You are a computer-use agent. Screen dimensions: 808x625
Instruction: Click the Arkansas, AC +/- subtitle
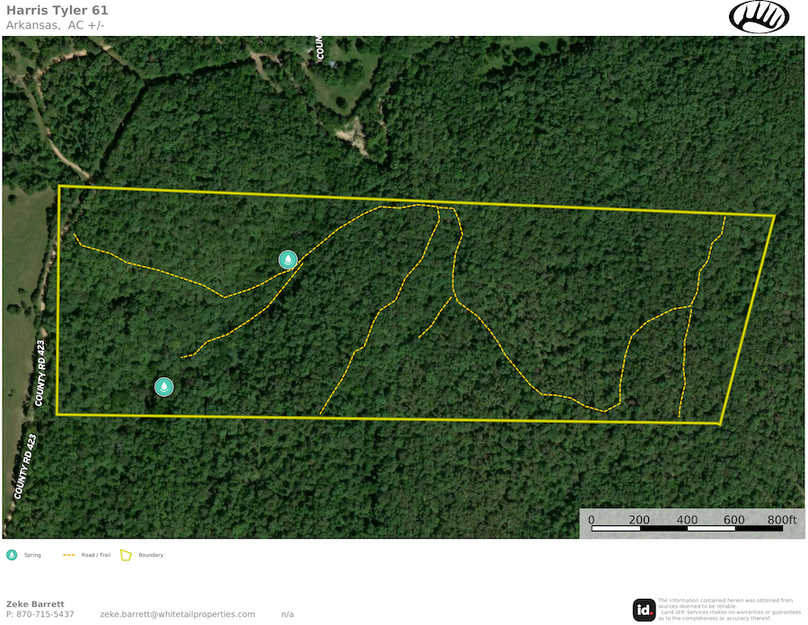pos(55,25)
